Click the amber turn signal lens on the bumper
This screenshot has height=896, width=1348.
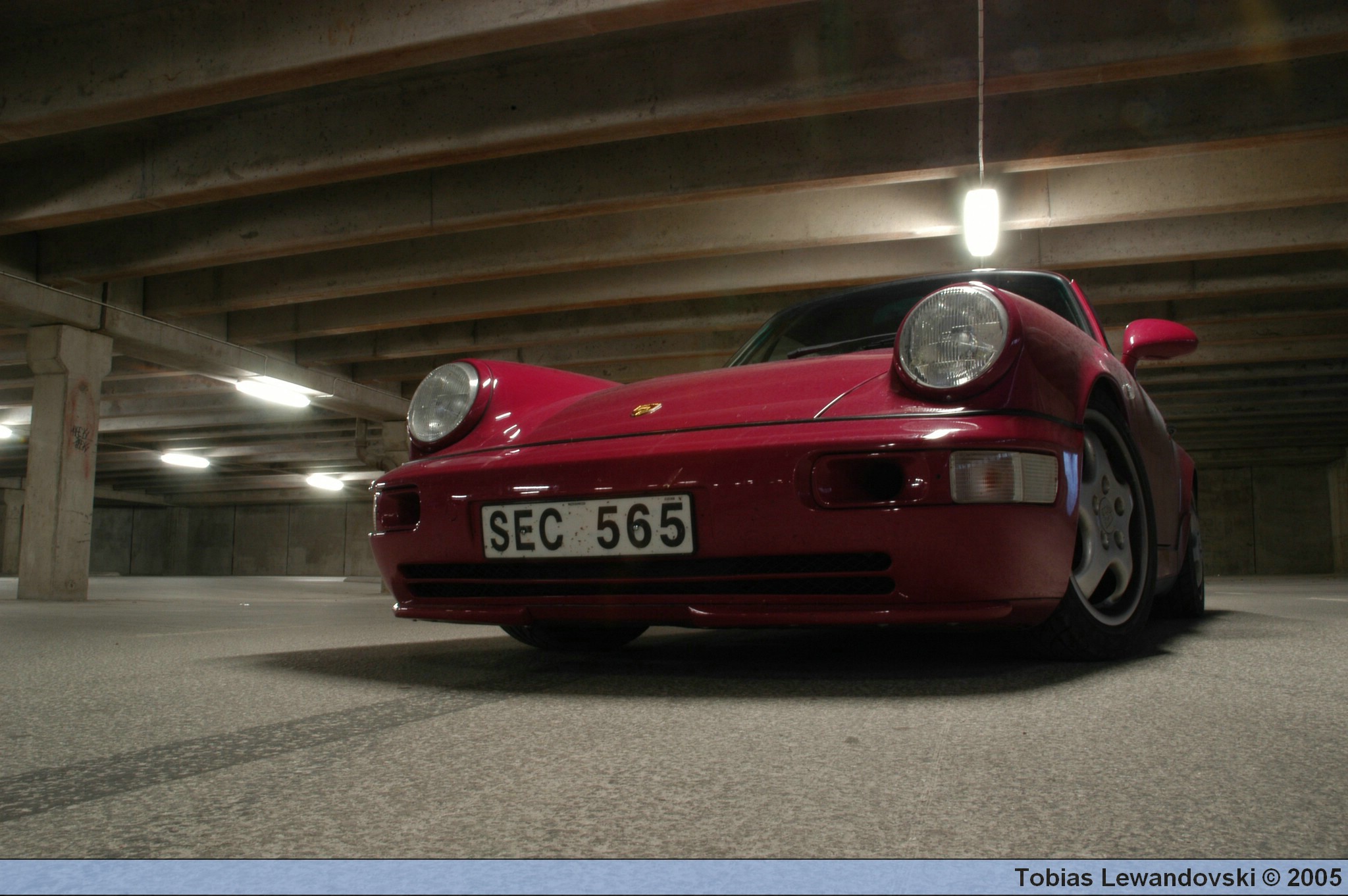click(x=1004, y=478)
